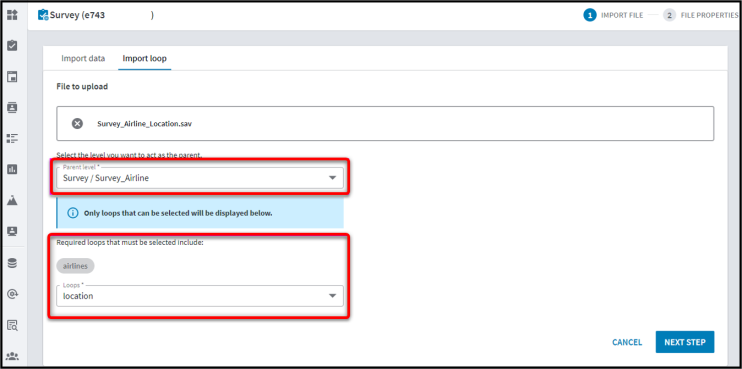
Task: Open the document search icon in sidebar
Action: click(x=12, y=325)
